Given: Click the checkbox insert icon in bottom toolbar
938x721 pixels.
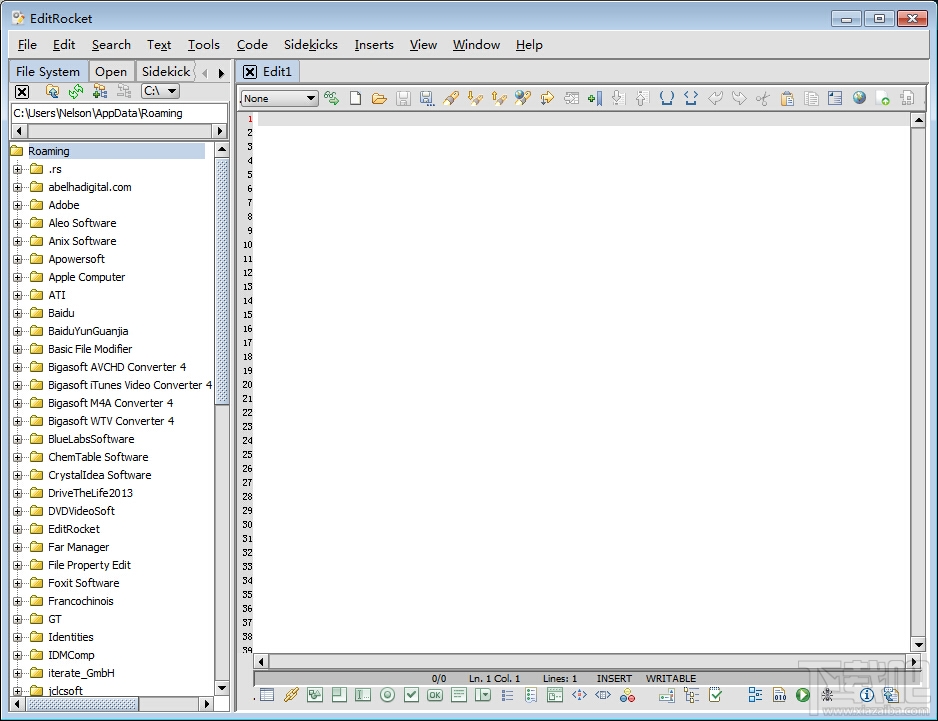Looking at the screenshot, I should (x=411, y=695).
